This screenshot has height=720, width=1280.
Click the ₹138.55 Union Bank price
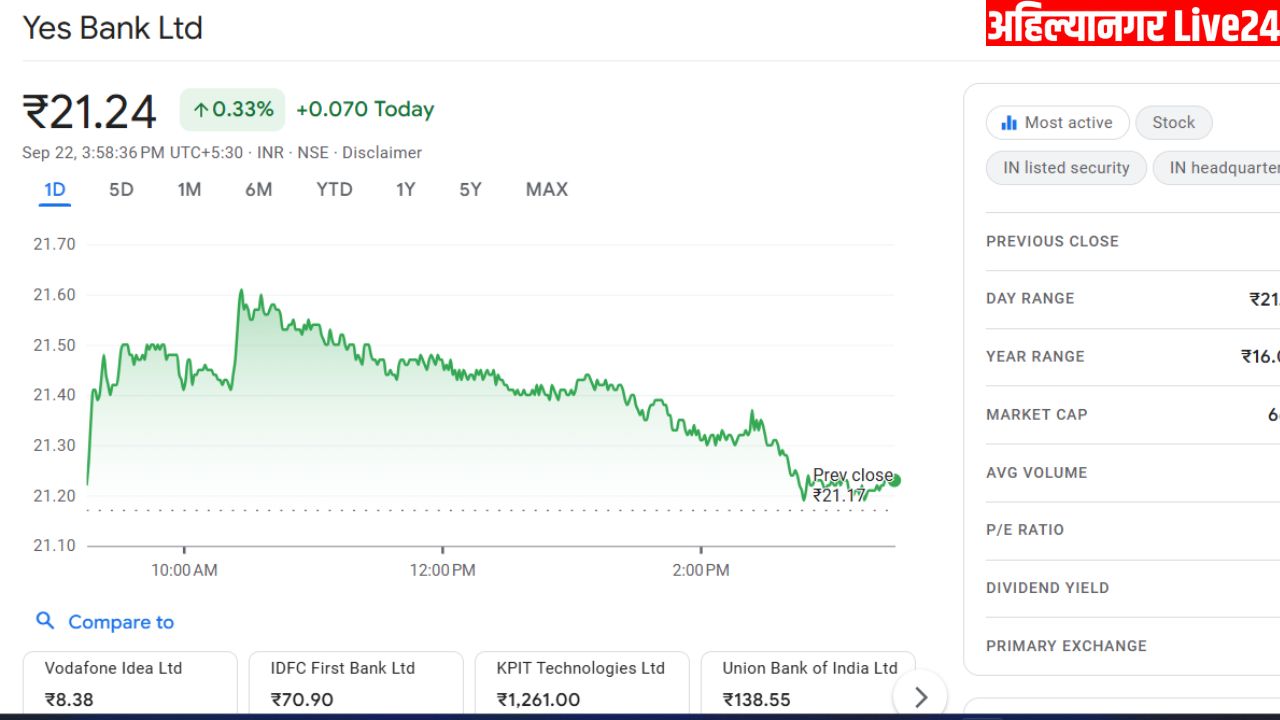tap(758, 700)
